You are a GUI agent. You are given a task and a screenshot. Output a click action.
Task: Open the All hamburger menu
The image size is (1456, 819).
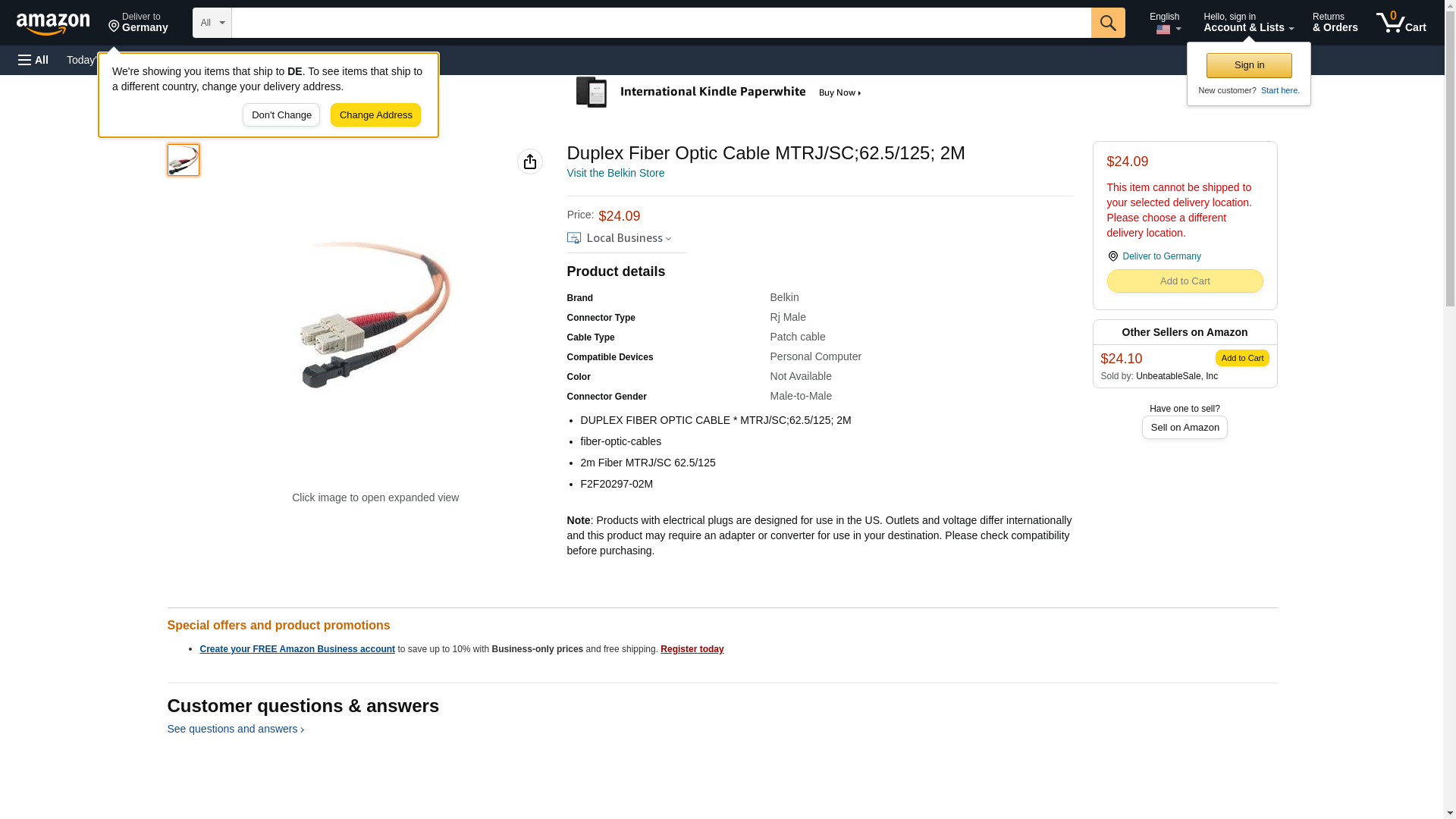[x=33, y=60]
